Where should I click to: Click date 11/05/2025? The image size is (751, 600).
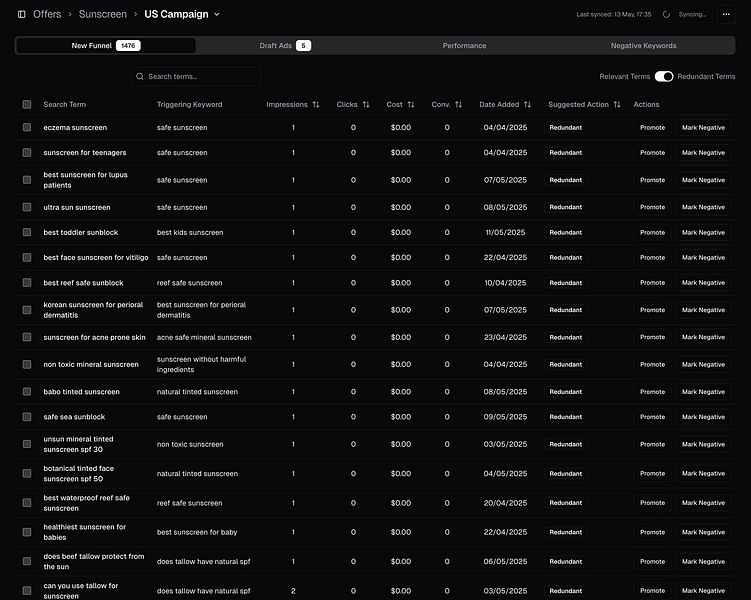505,232
